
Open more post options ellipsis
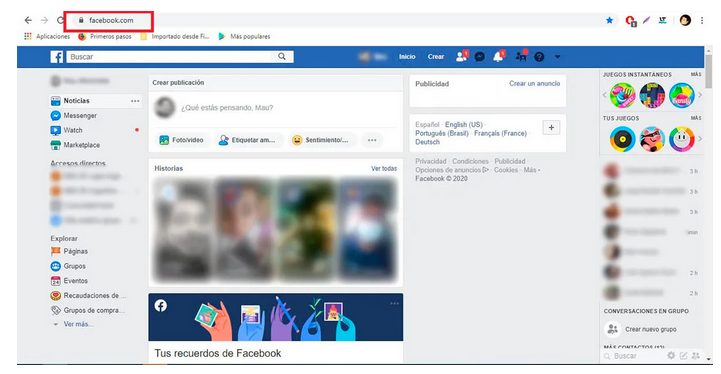pos(372,140)
